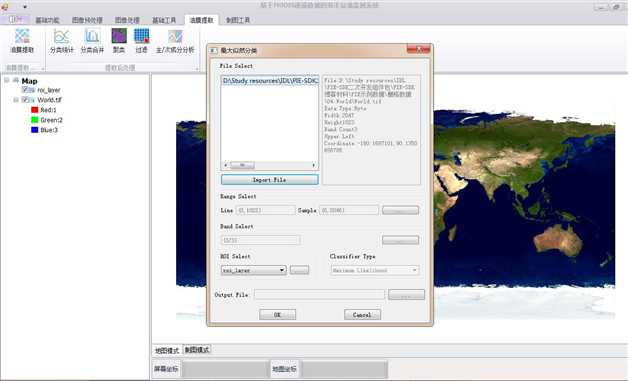Click the file list scroll-left arrow

(225, 165)
